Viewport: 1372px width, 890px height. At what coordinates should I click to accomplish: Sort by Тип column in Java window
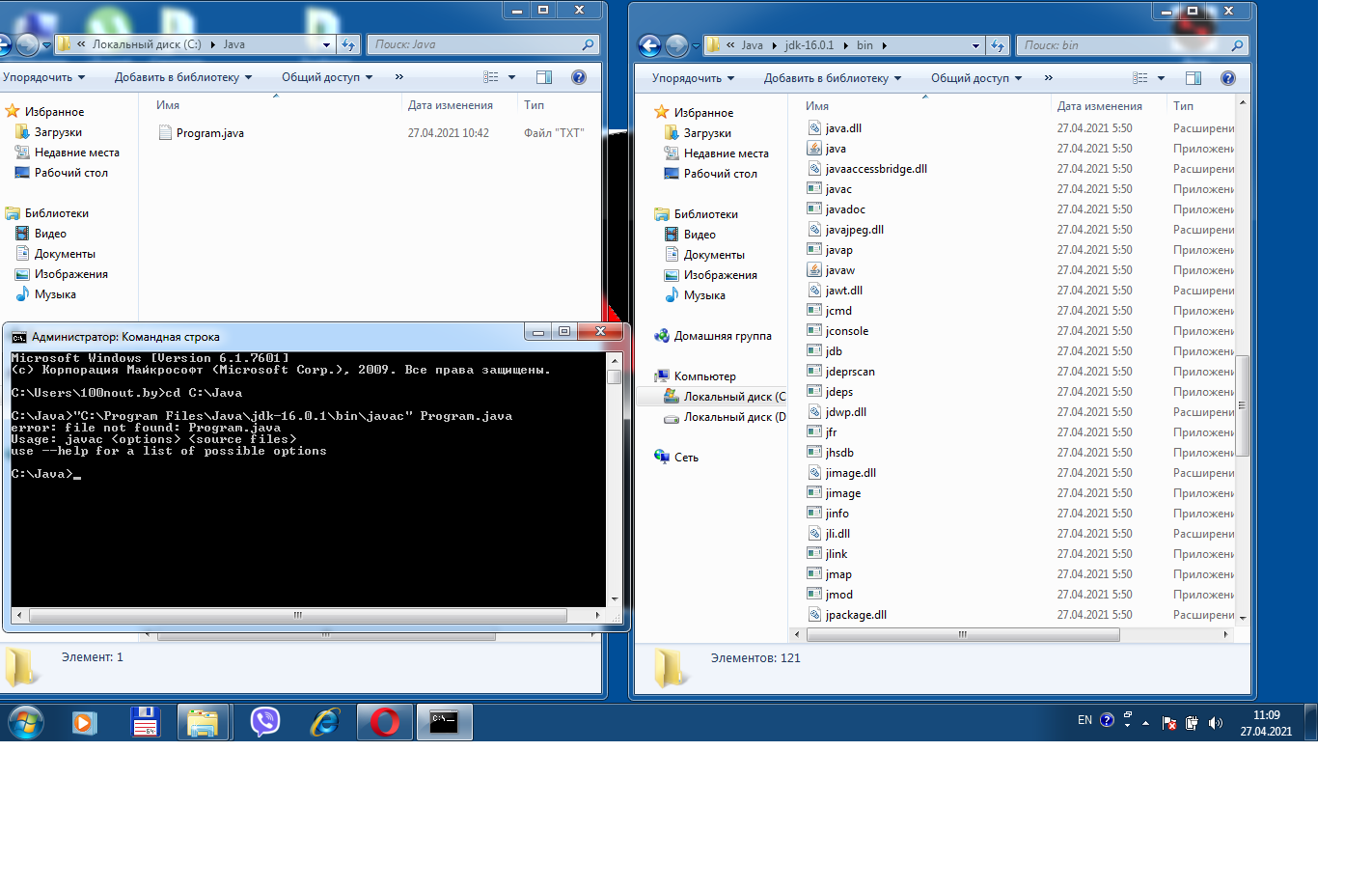pos(535,105)
